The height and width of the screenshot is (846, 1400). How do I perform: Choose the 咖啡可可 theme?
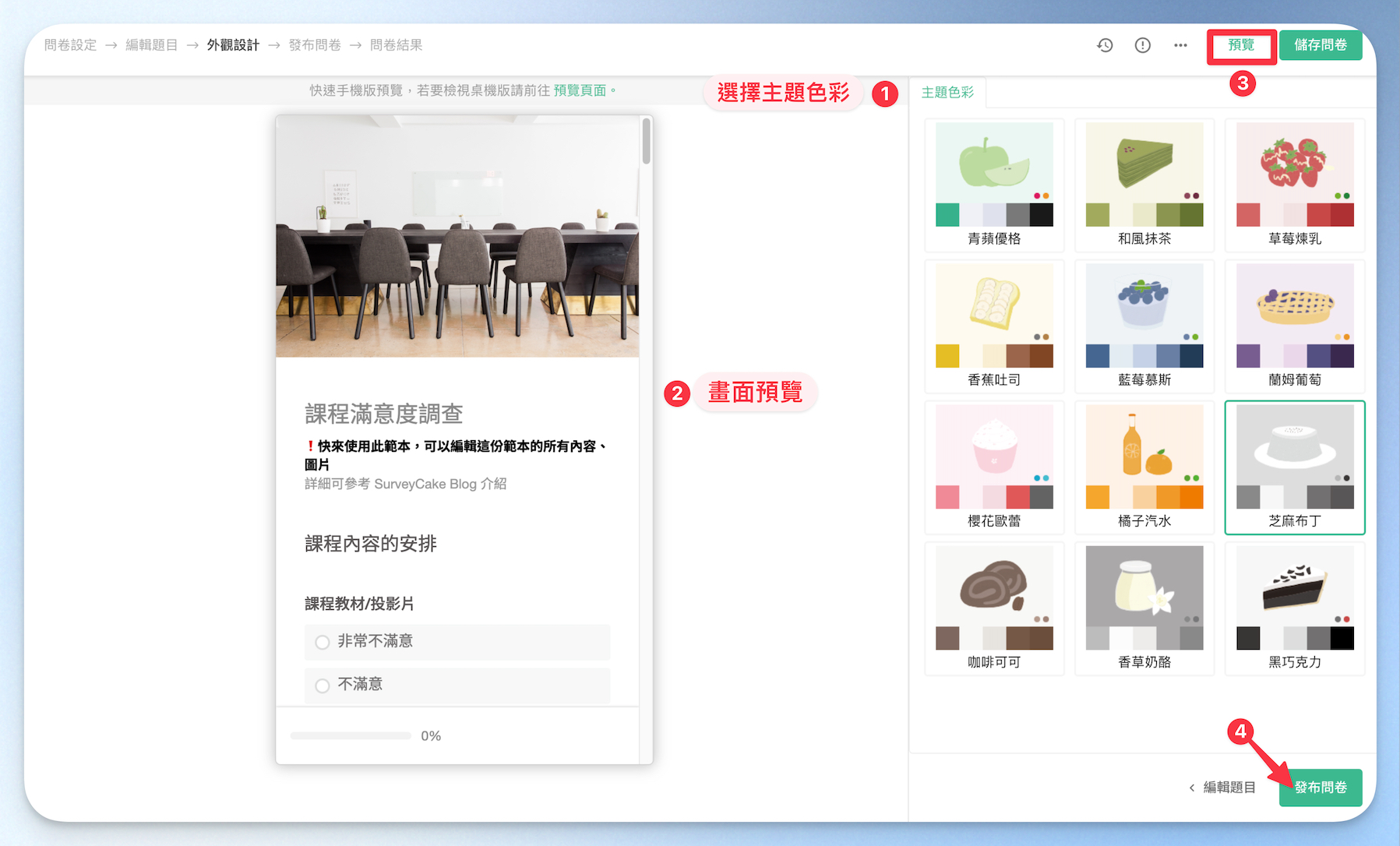point(994,608)
